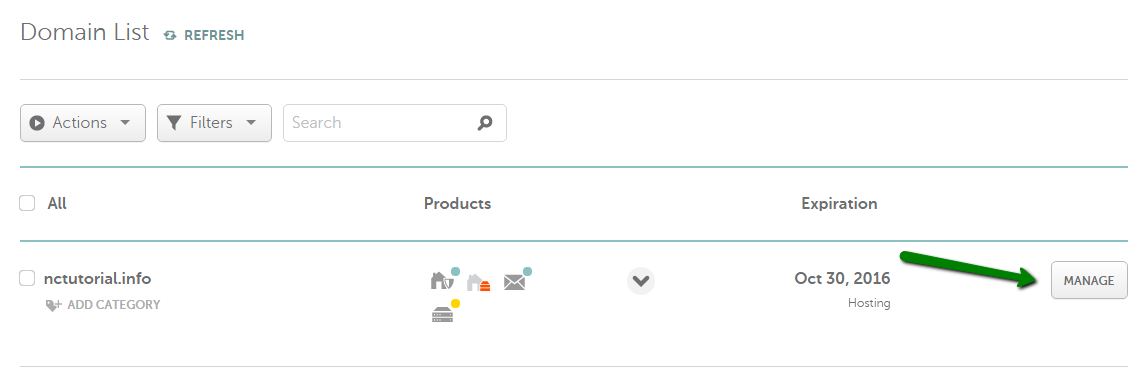Click the circular arrows refresh icon
Screen dimensions: 1137x381
[170, 35]
